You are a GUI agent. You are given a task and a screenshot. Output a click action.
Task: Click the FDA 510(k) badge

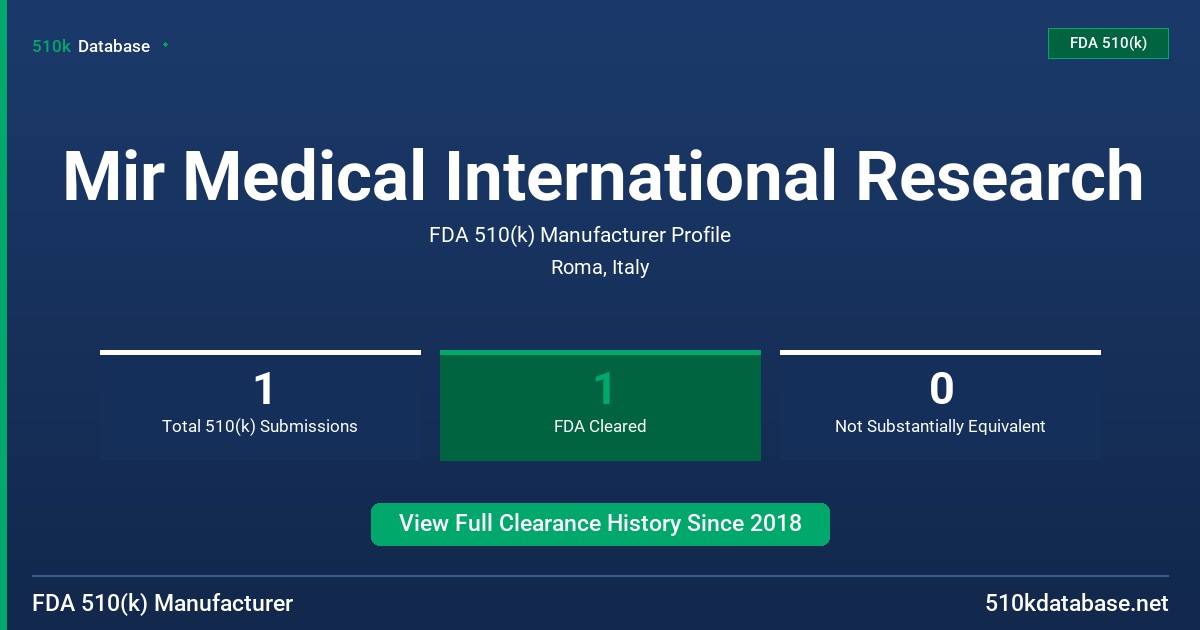pyautogui.click(x=1108, y=44)
